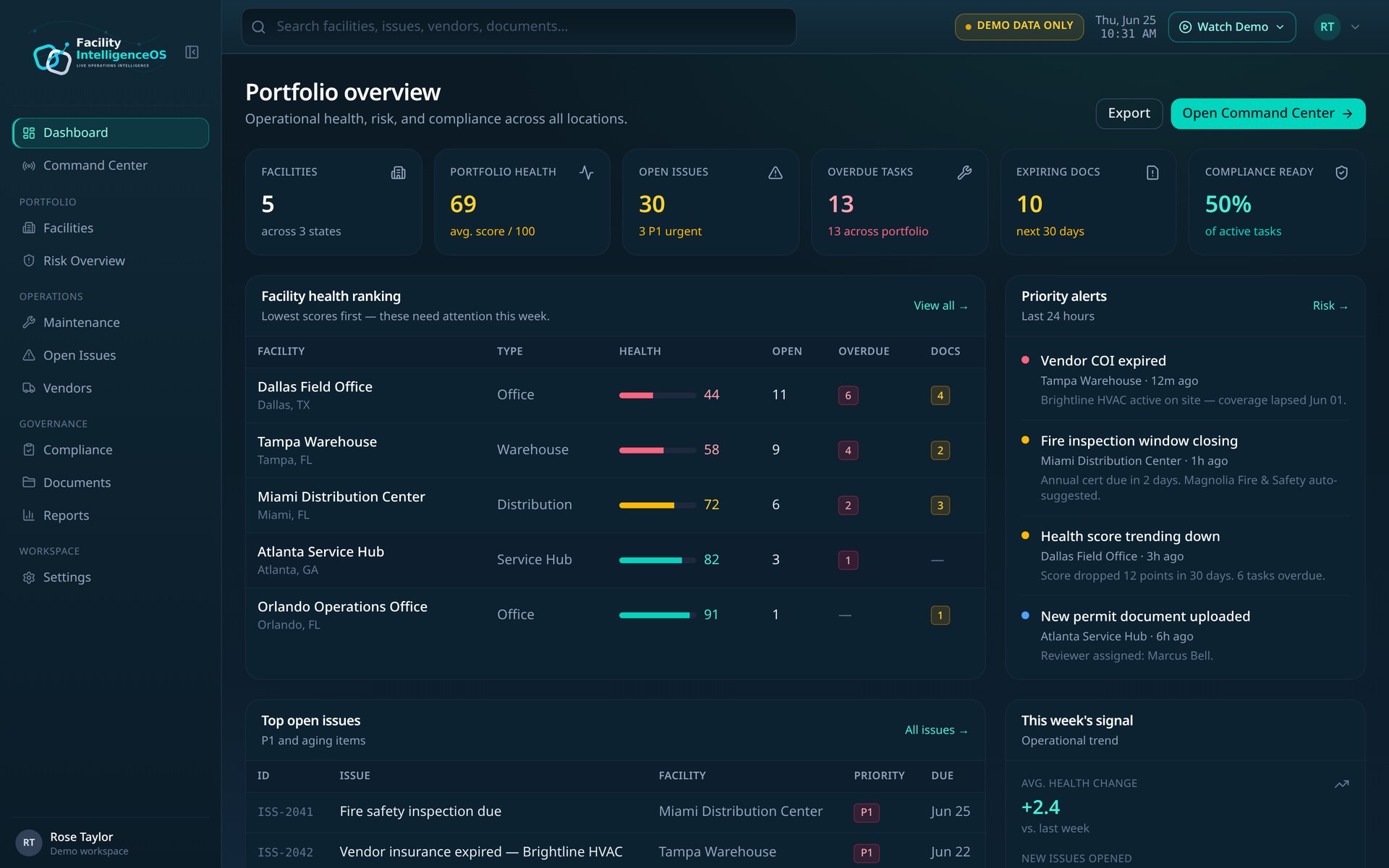Click the Dashboard grid icon

point(29,133)
